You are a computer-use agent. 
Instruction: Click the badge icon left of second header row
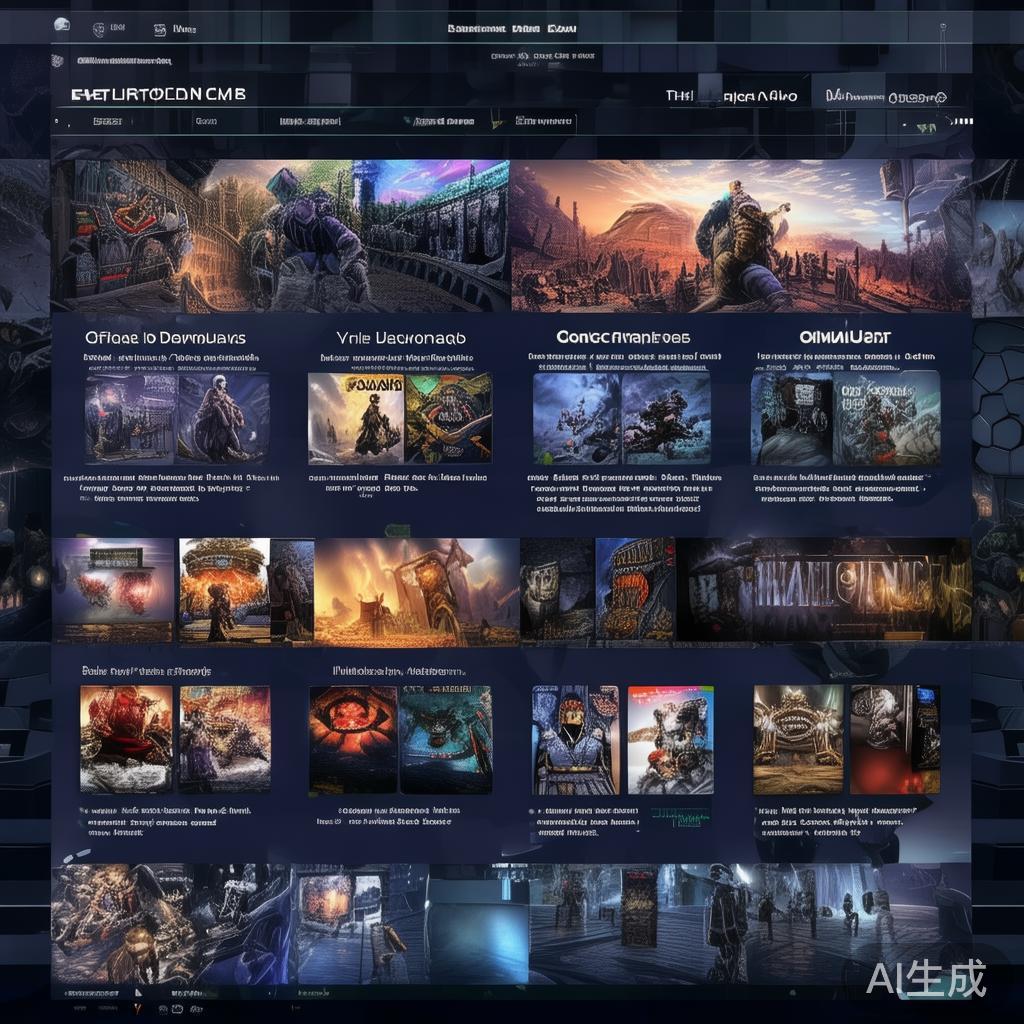[x=57, y=61]
